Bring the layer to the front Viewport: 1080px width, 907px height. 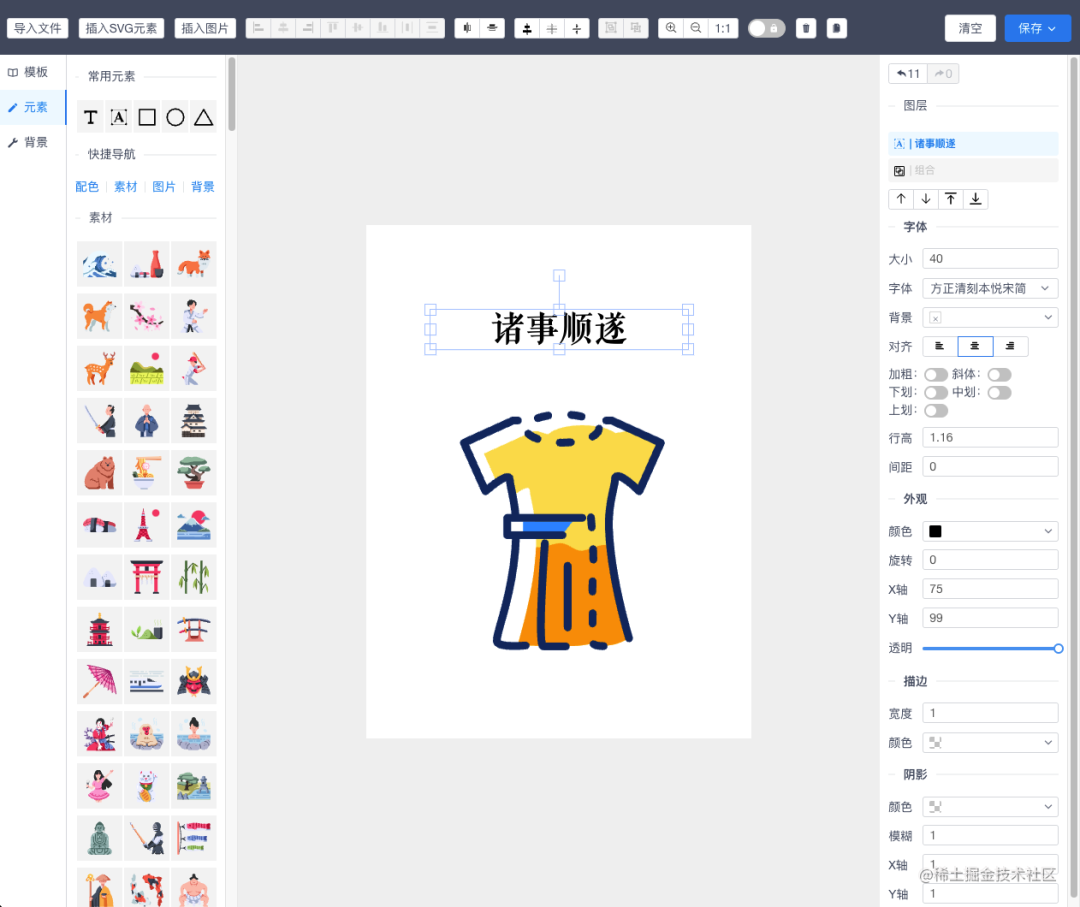[x=951, y=199]
